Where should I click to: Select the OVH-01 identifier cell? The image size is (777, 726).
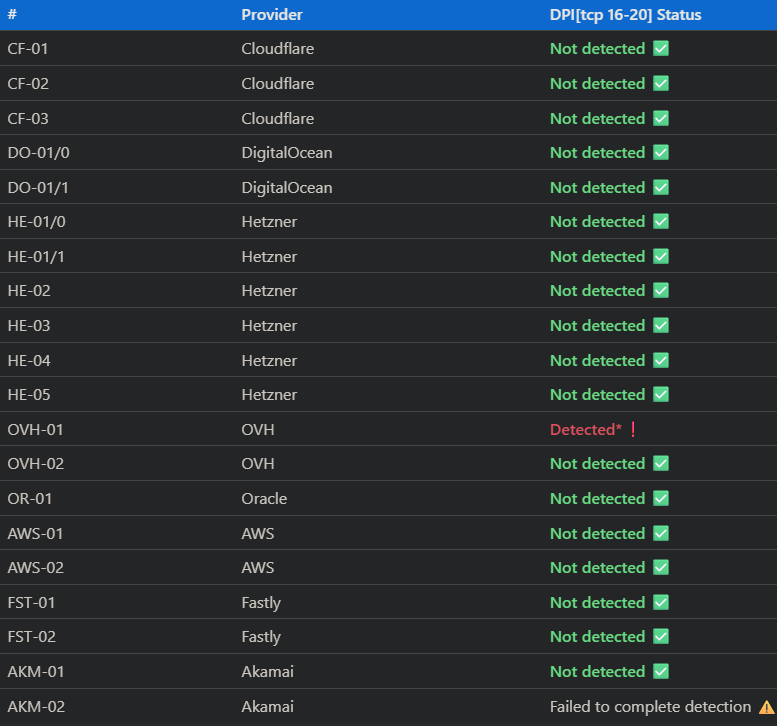point(36,430)
